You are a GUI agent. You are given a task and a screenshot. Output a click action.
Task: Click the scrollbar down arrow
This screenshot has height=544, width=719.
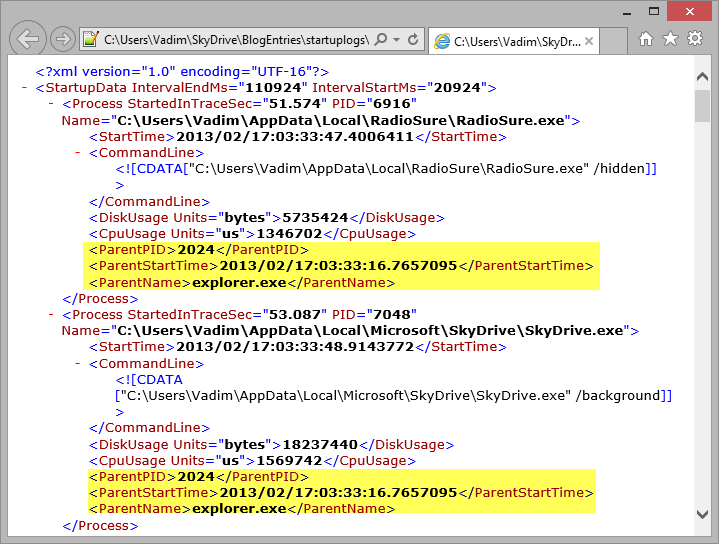pos(702,514)
